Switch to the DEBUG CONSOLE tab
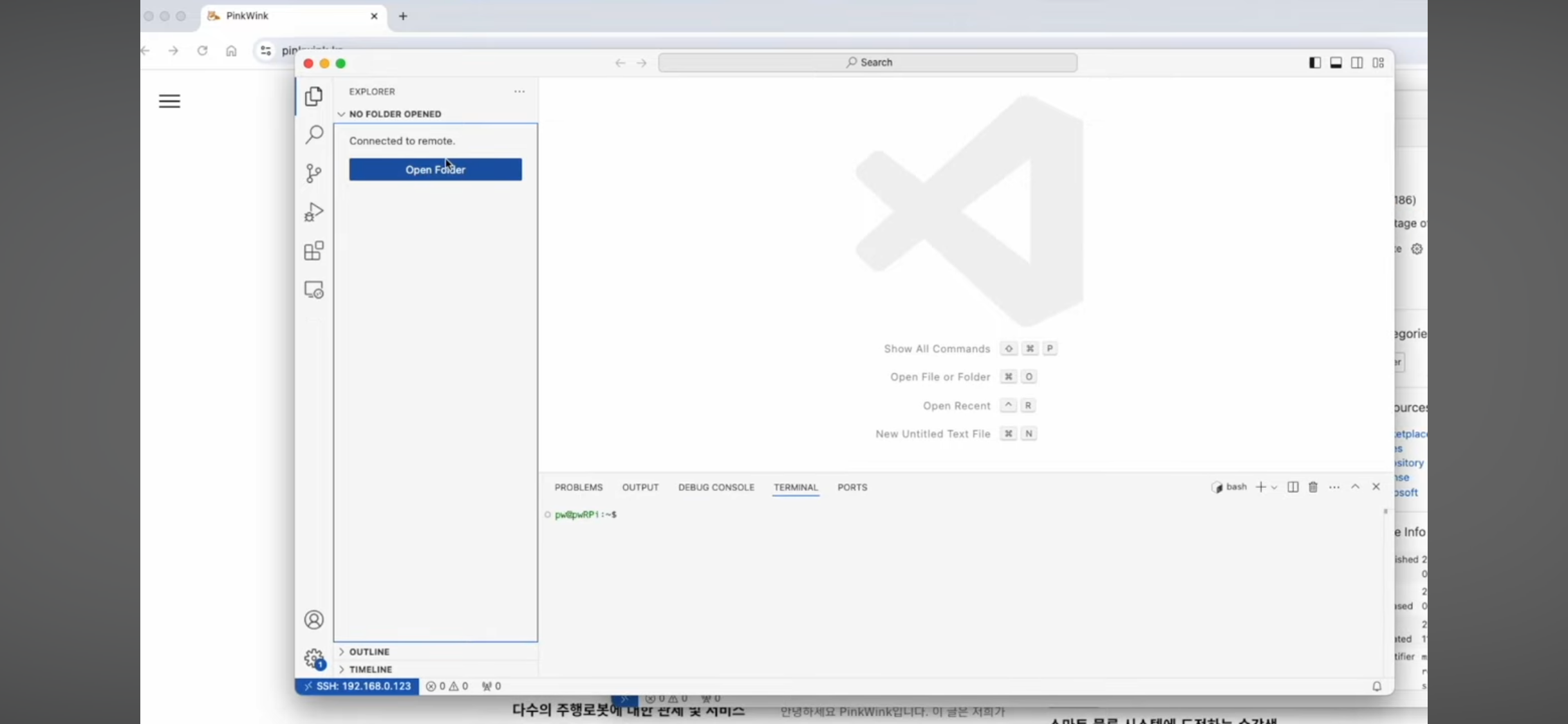 pyautogui.click(x=716, y=487)
